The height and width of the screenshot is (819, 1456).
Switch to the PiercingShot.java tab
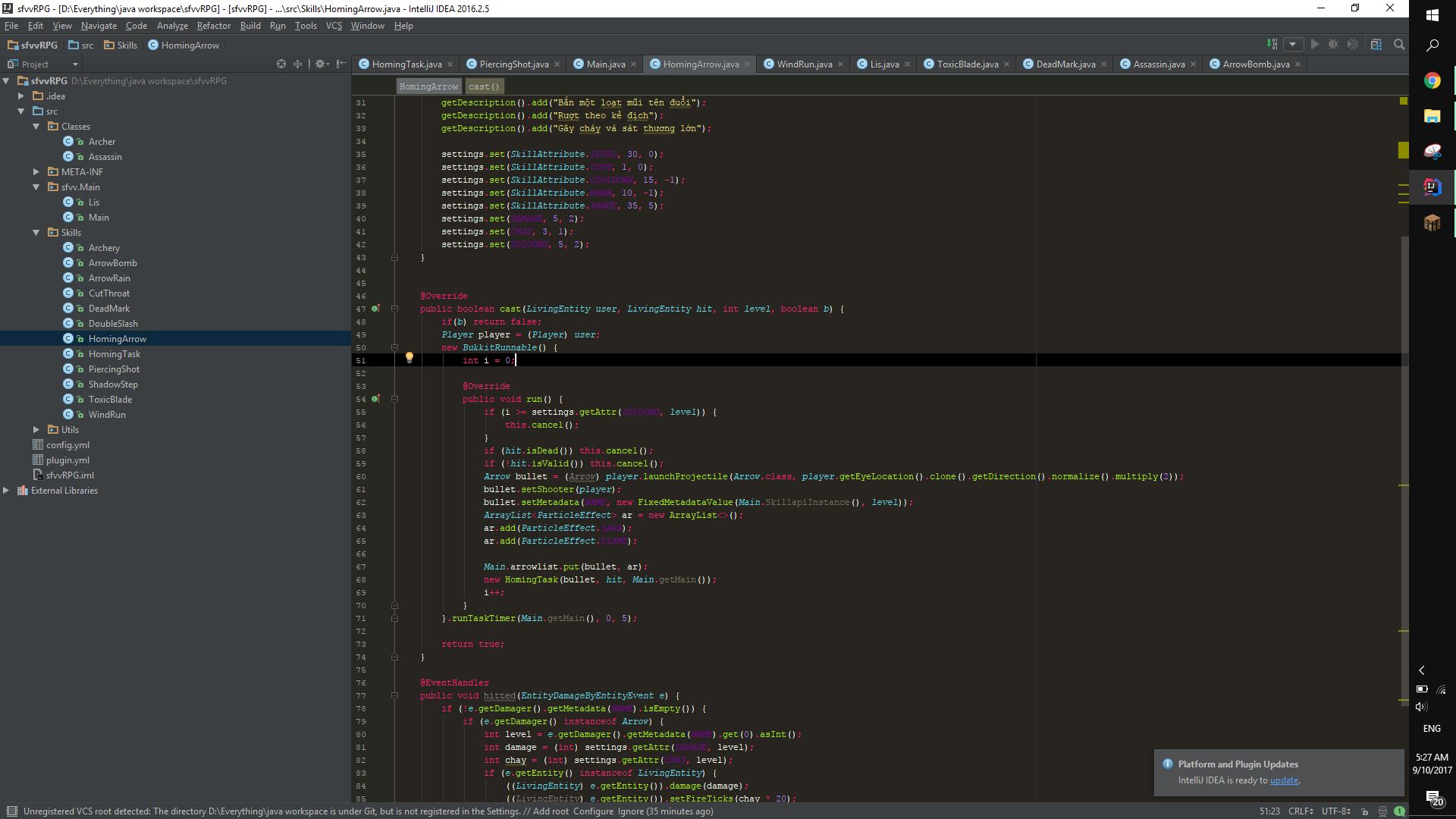coord(513,64)
